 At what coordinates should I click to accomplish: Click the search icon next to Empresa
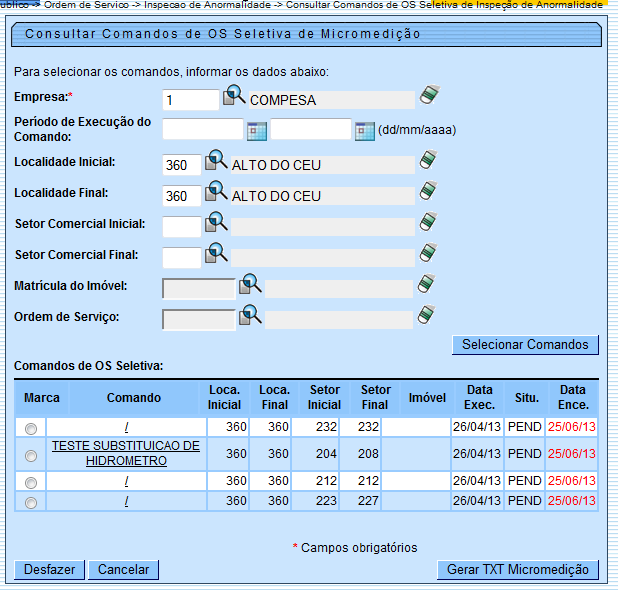(x=234, y=97)
